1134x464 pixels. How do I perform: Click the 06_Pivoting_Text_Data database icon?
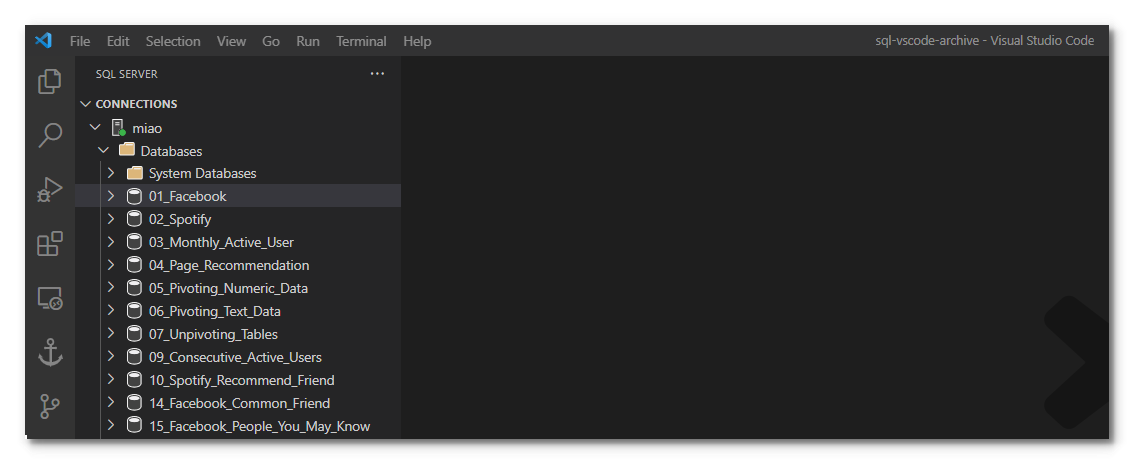tap(135, 311)
